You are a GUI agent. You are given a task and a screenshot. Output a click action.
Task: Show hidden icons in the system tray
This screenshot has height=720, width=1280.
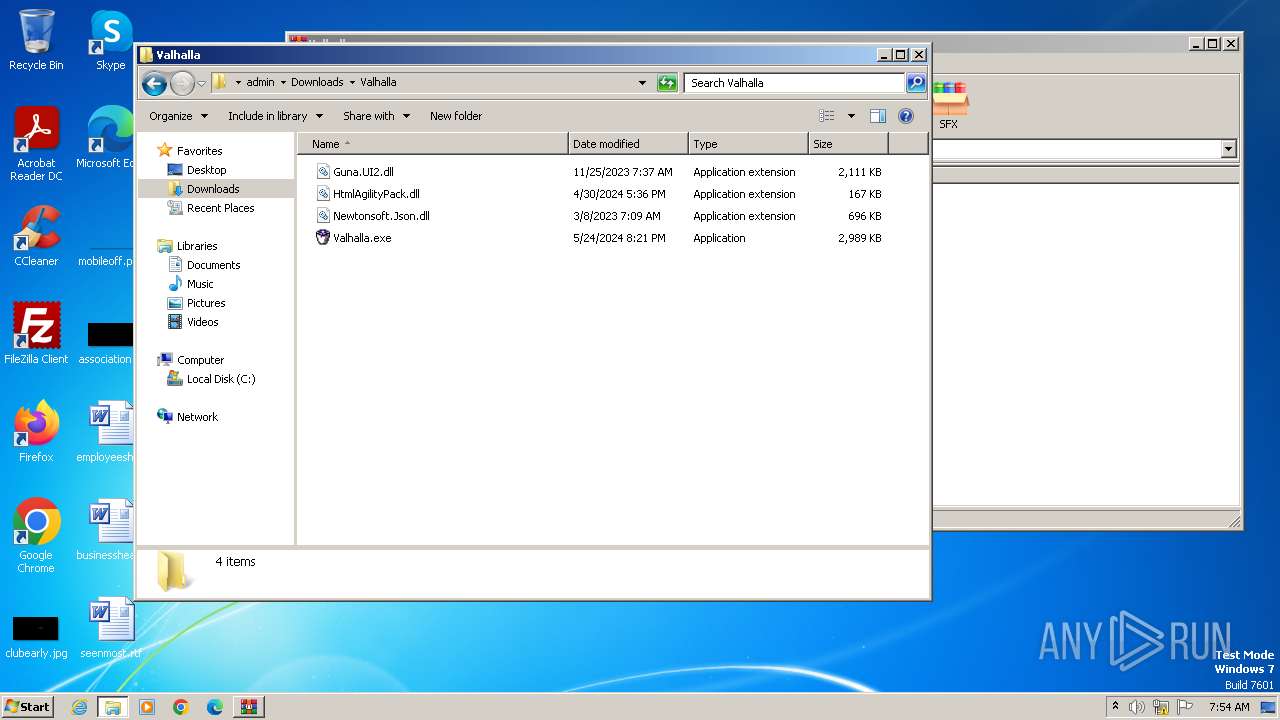(1115, 707)
